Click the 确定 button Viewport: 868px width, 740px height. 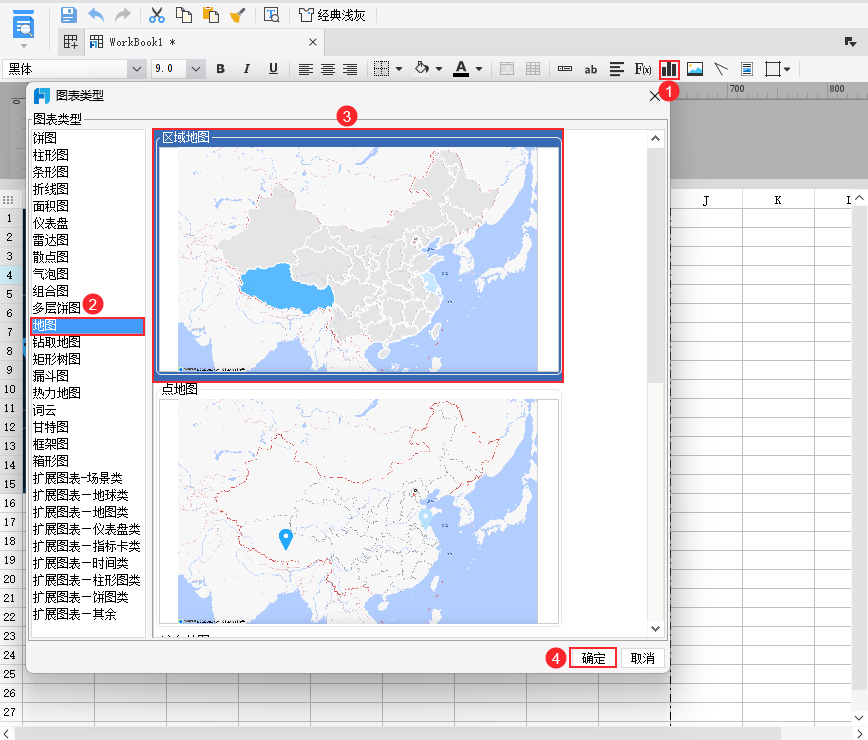(593, 658)
